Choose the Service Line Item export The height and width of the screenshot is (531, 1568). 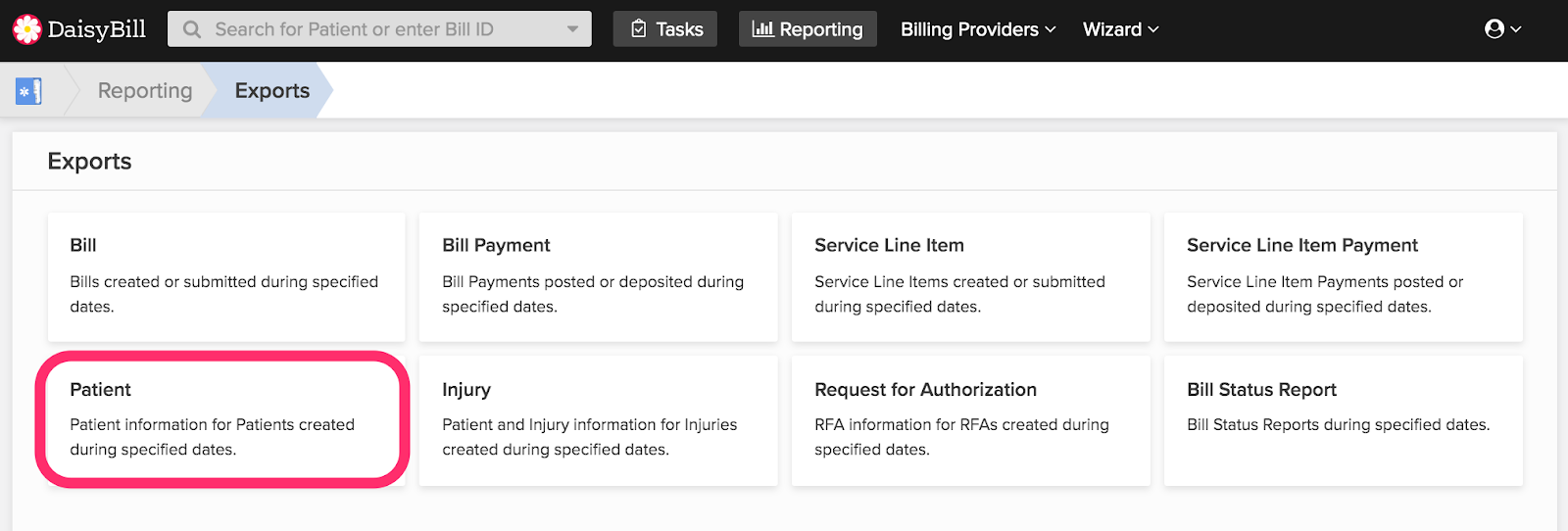[x=970, y=277]
